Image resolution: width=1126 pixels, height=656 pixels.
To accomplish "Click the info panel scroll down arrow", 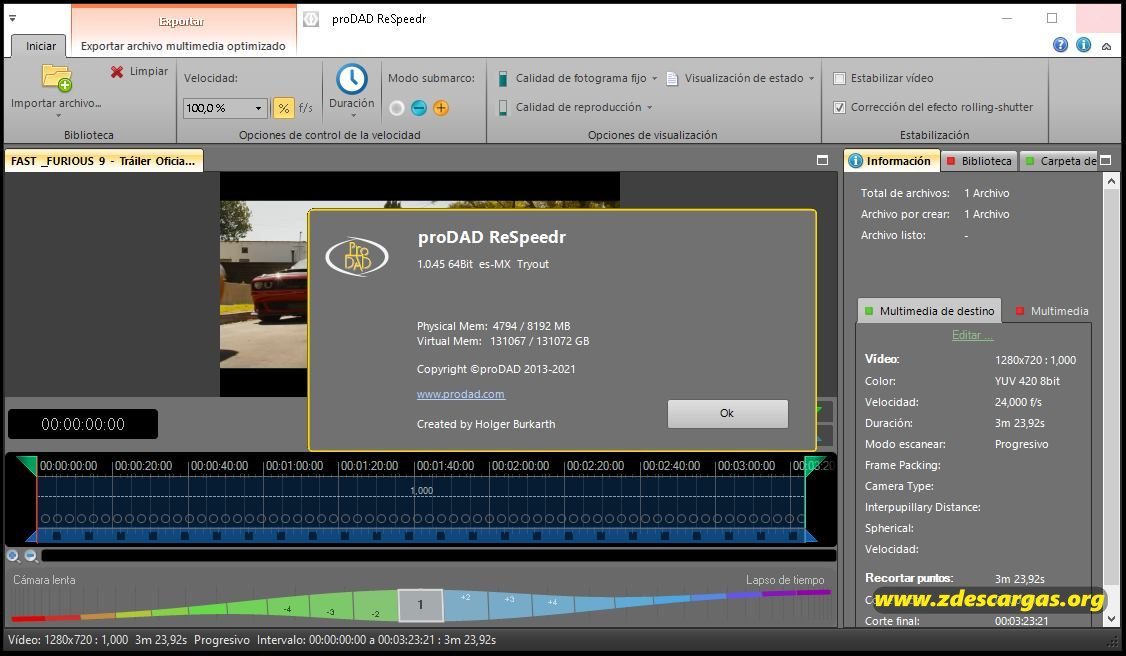I will (1111, 619).
